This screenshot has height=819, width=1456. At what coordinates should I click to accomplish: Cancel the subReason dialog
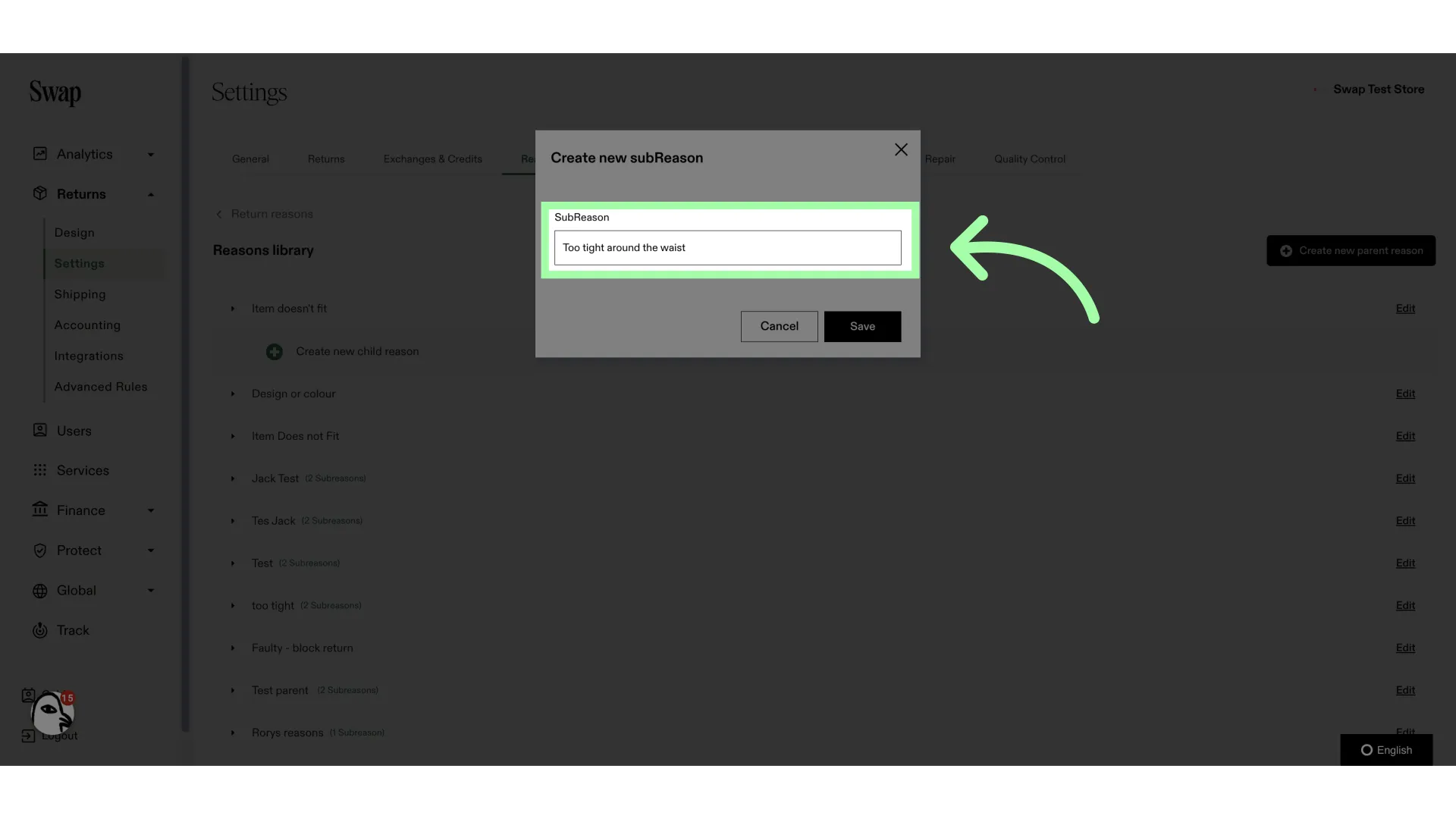(780, 326)
